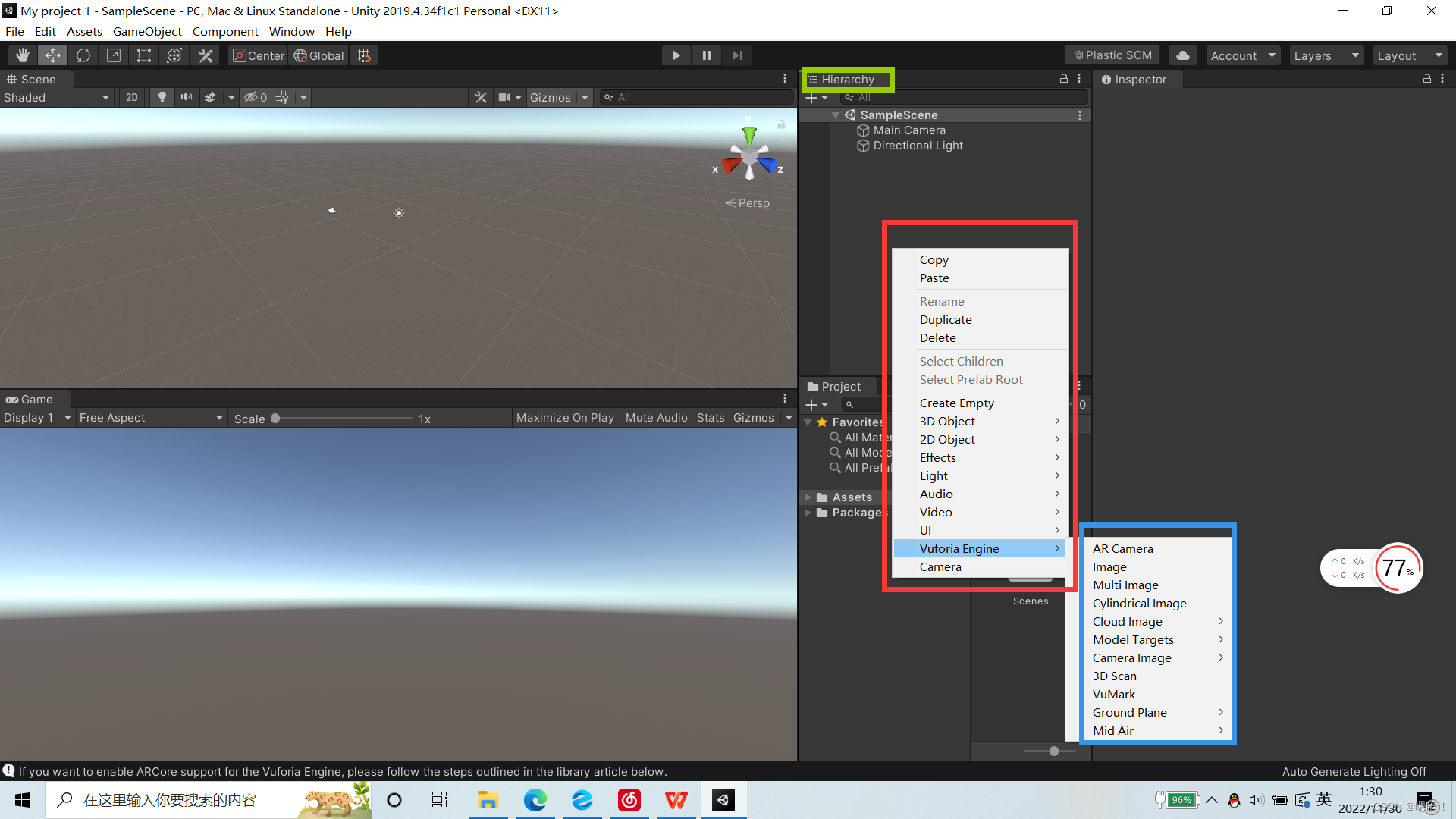The image size is (1456, 819).
Task: Enable Mute Audio in the Game view
Action: tap(655, 417)
